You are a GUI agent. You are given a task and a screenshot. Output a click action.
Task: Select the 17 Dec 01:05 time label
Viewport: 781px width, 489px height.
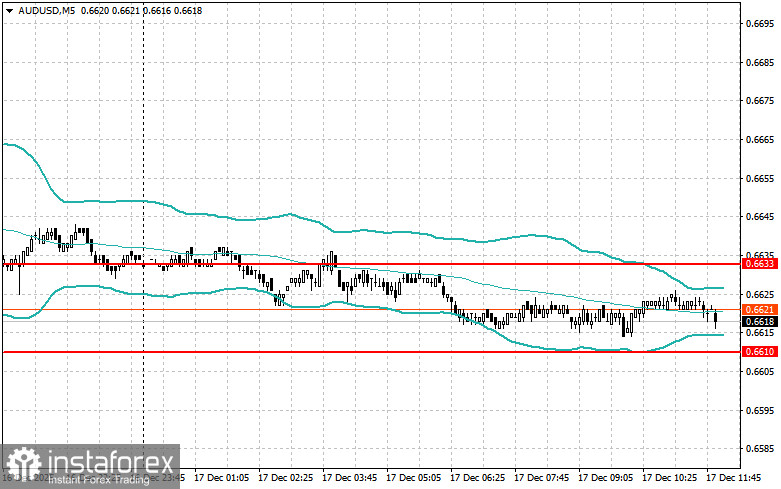221,478
